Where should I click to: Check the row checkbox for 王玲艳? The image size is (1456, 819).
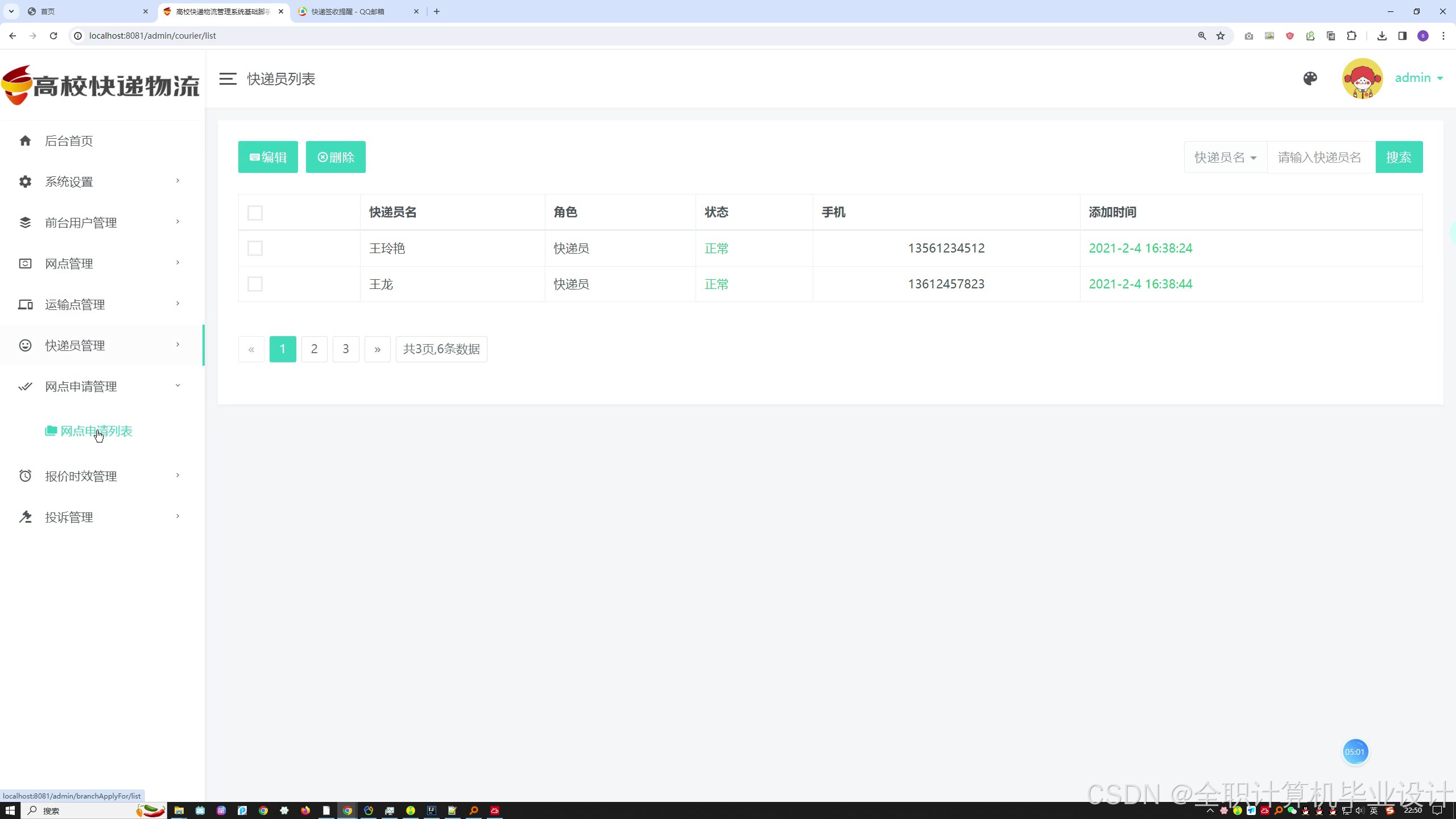point(255,249)
